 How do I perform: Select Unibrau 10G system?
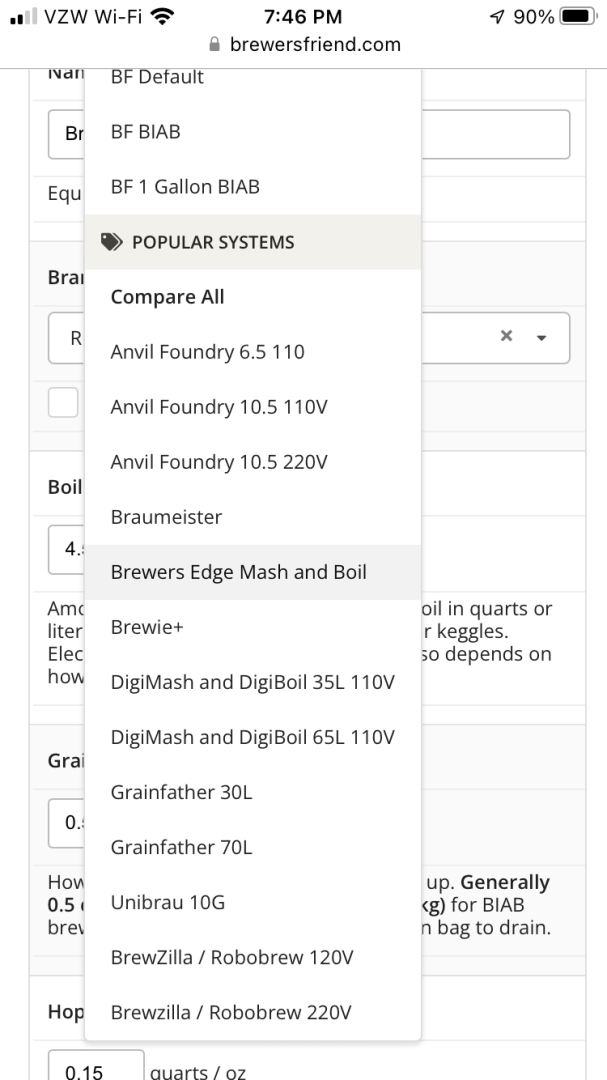pos(168,902)
